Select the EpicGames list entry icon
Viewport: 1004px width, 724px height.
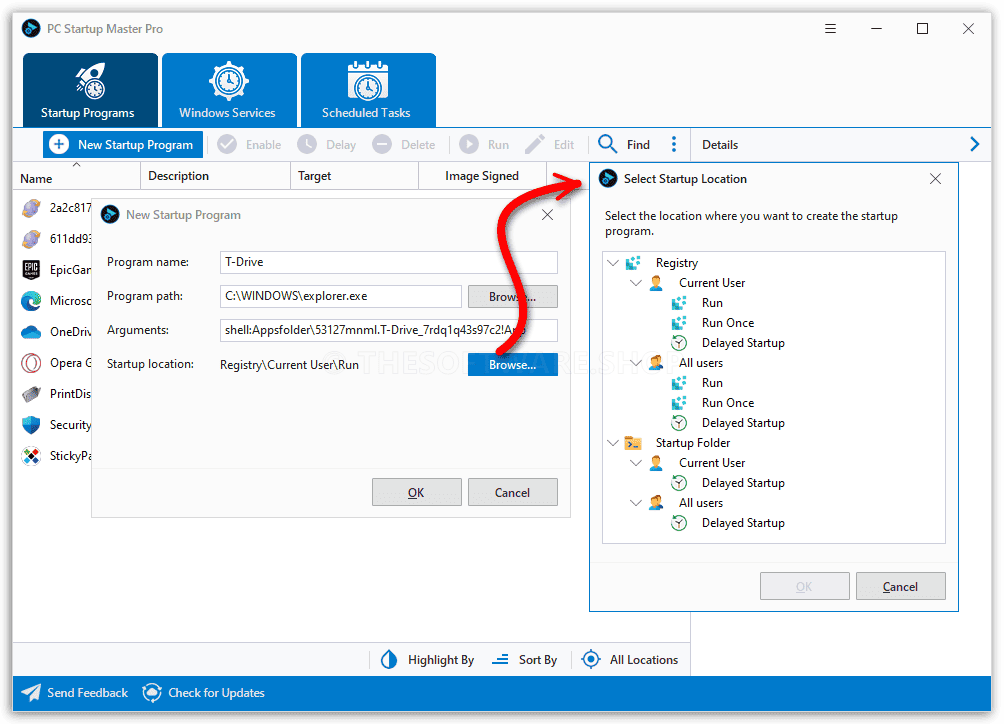click(x=31, y=269)
